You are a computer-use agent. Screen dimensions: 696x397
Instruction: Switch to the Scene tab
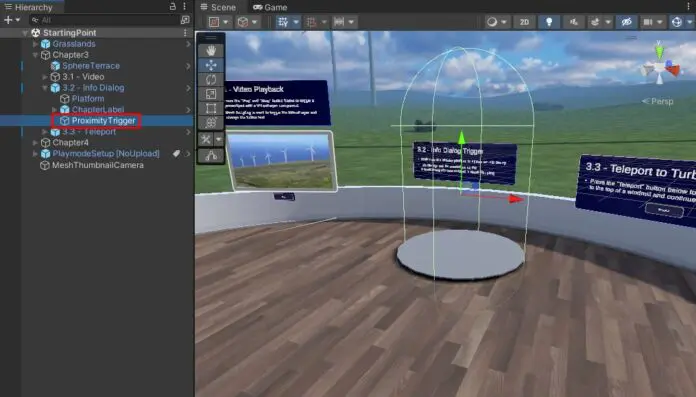(x=218, y=7)
